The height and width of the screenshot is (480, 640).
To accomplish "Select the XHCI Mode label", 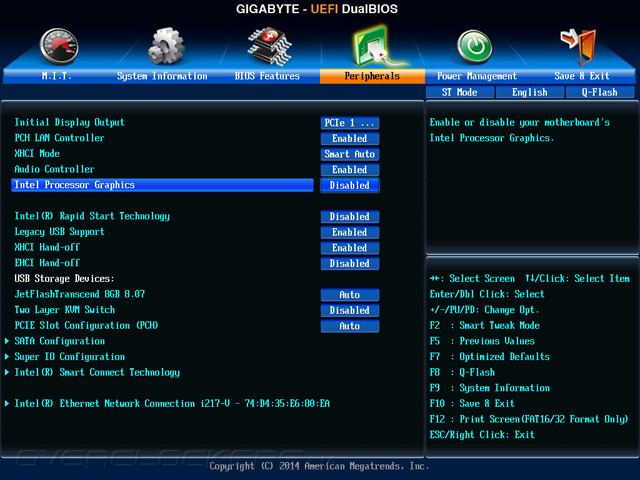I will (37, 153).
